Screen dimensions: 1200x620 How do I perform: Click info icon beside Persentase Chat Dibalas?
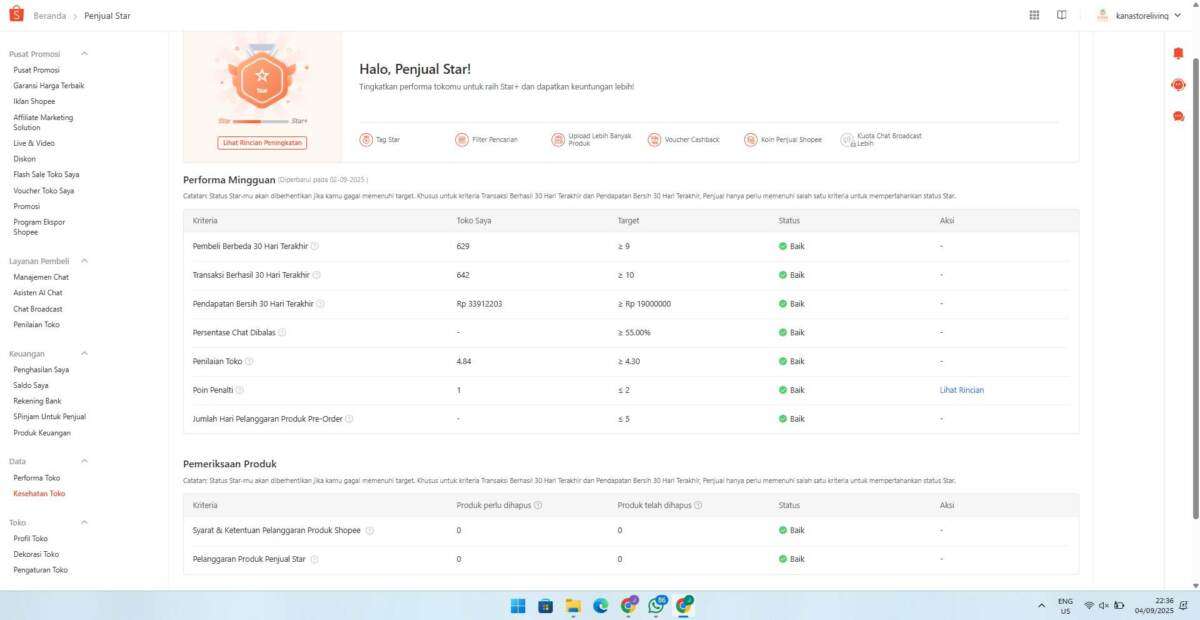[282, 333]
